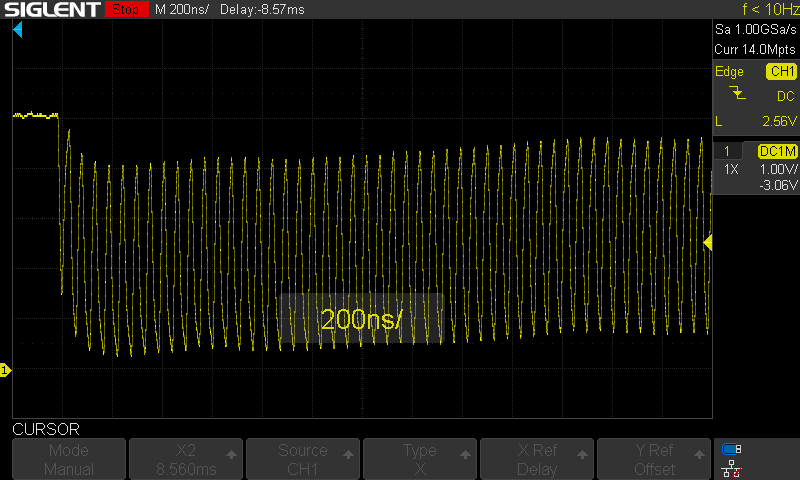Open the Y Ref Offset menu
Viewport: 800px width, 480px height.
tap(654, 459)
